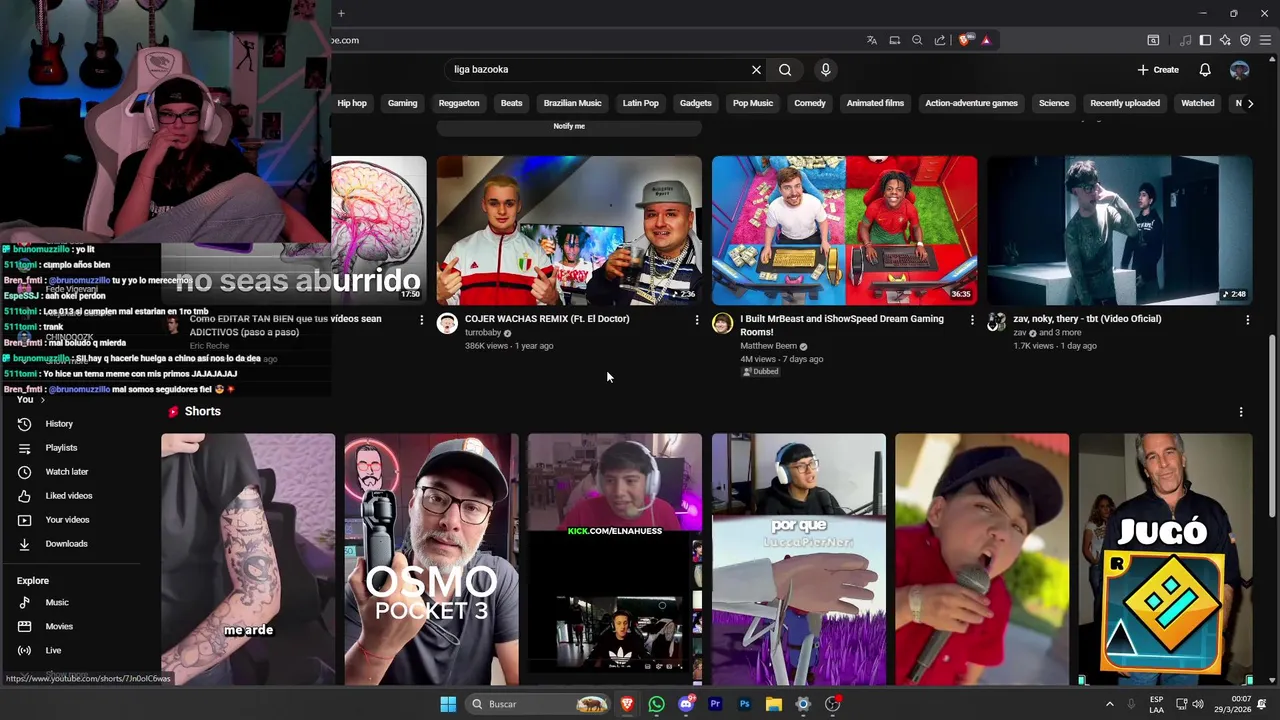1280x720 pixels.
Task: Open the Matthew Beem channel avatar
Action: pyautogui.click(x=722, y=323)
